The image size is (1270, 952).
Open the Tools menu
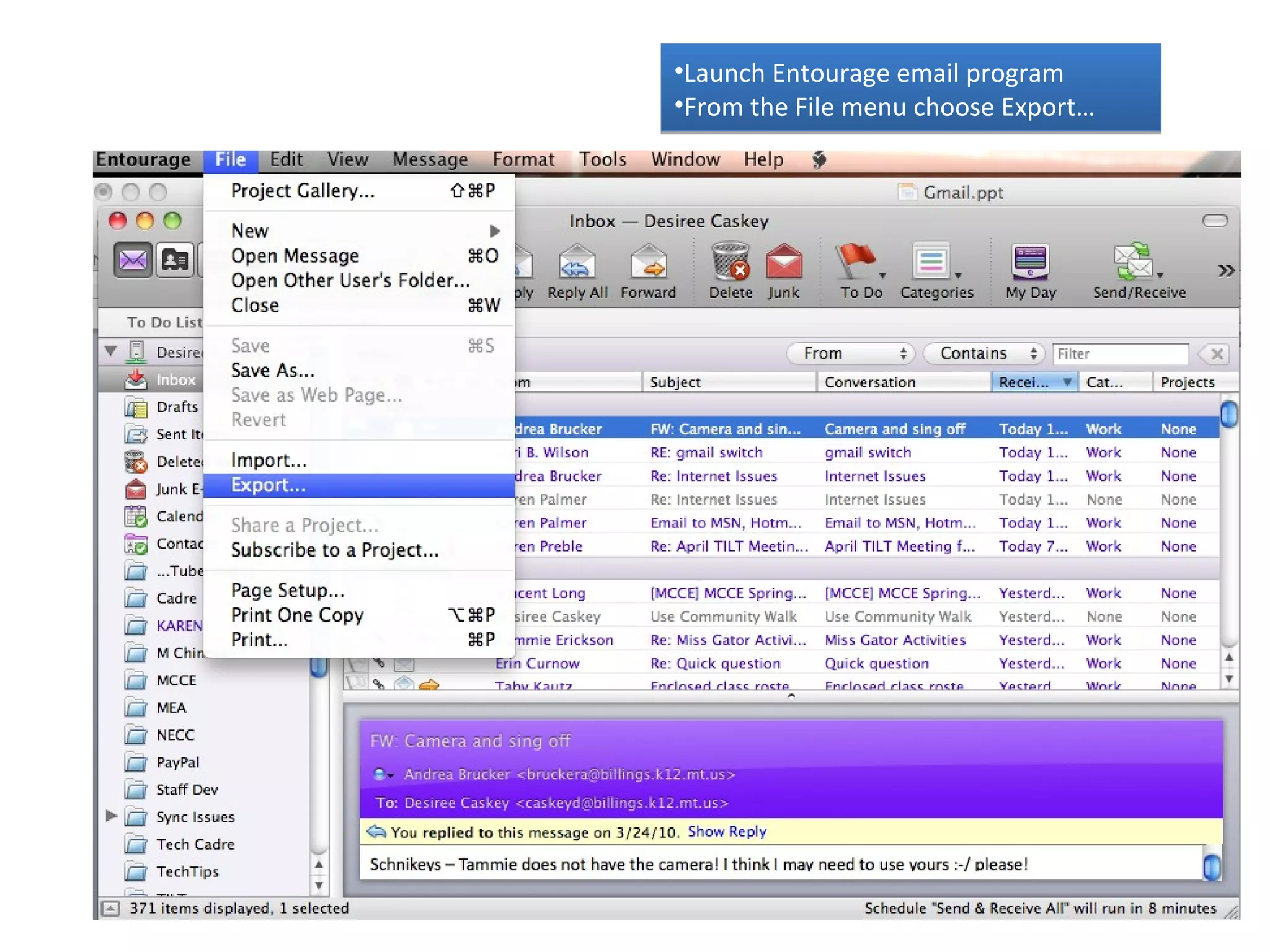pos(602,160)
